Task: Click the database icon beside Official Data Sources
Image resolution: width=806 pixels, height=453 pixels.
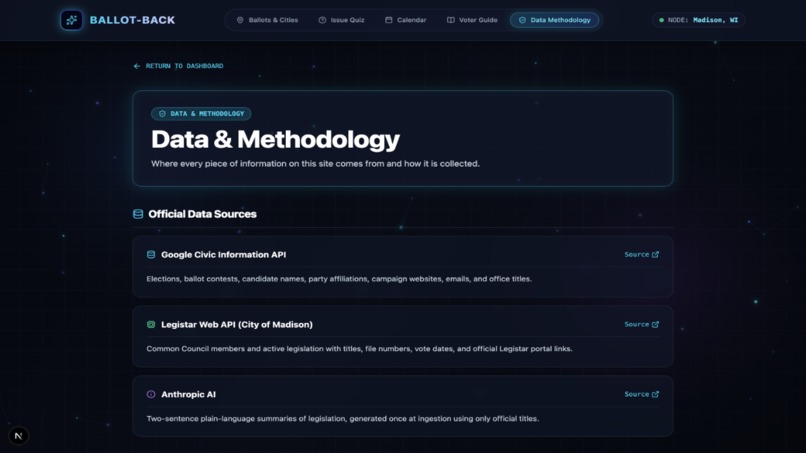Action: pyautogui.click(x=138, y=214)
